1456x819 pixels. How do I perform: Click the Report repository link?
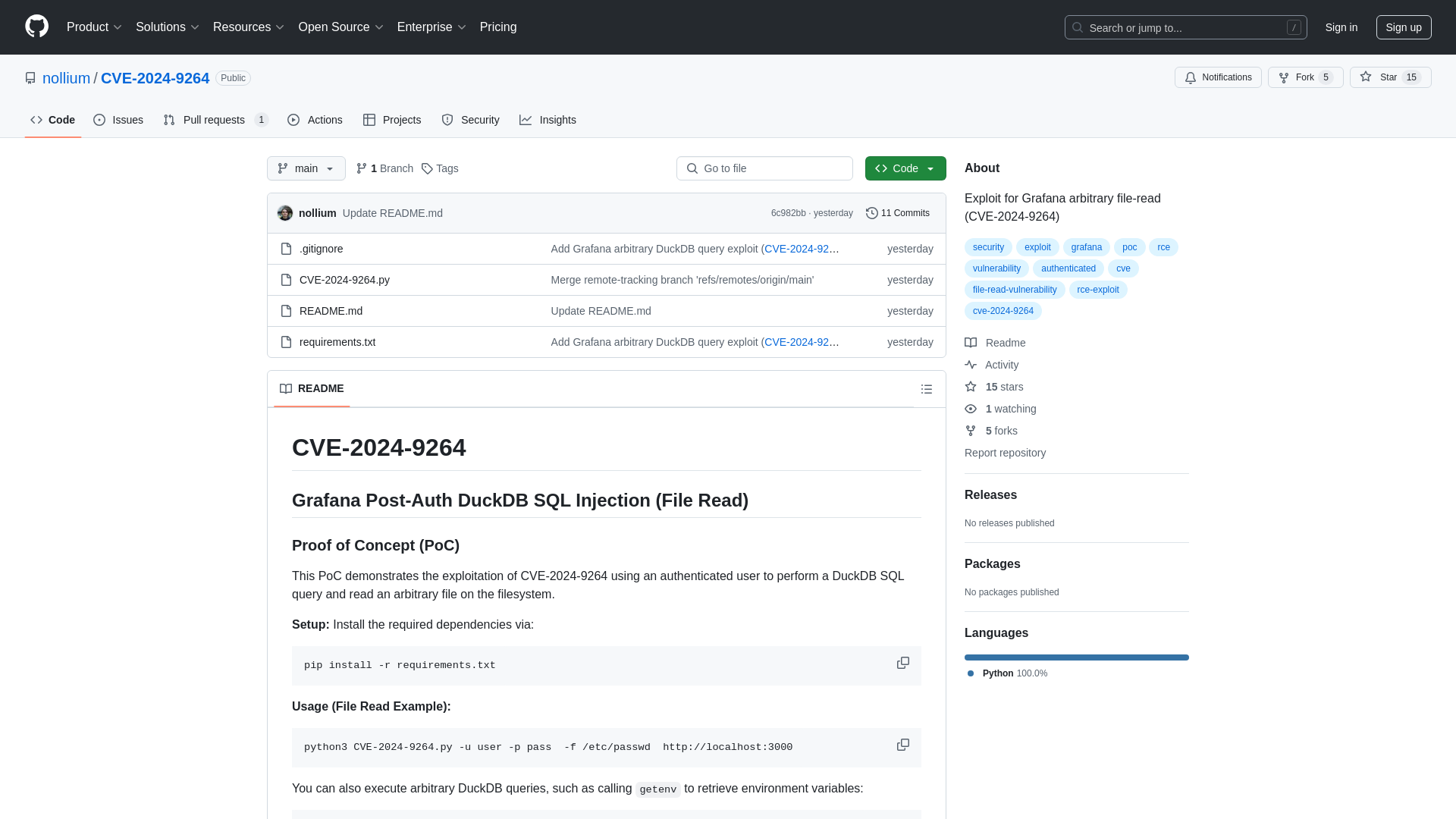[x=1005, y=453]
